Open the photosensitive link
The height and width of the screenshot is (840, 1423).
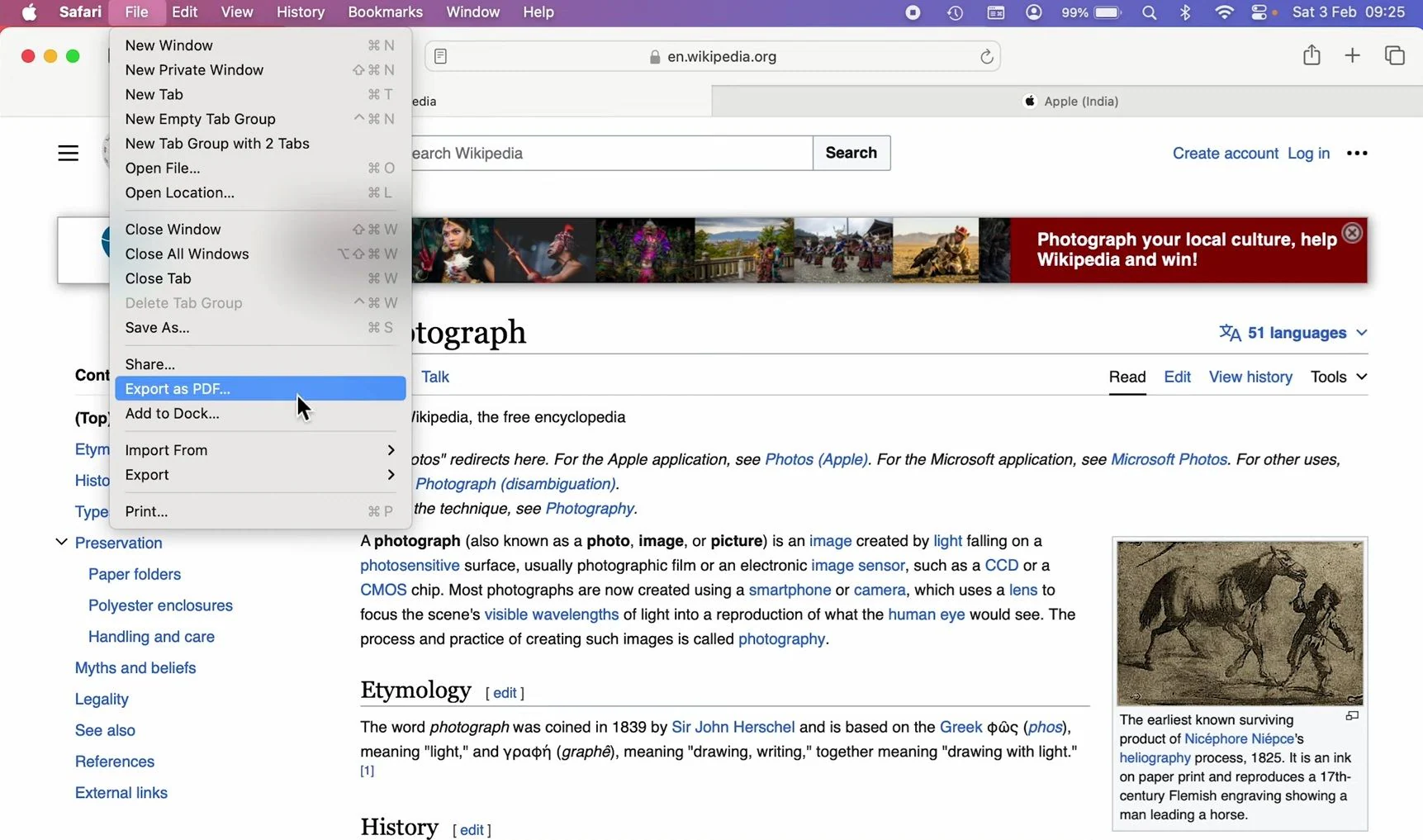pyautogui.click(x=410, y=565)
